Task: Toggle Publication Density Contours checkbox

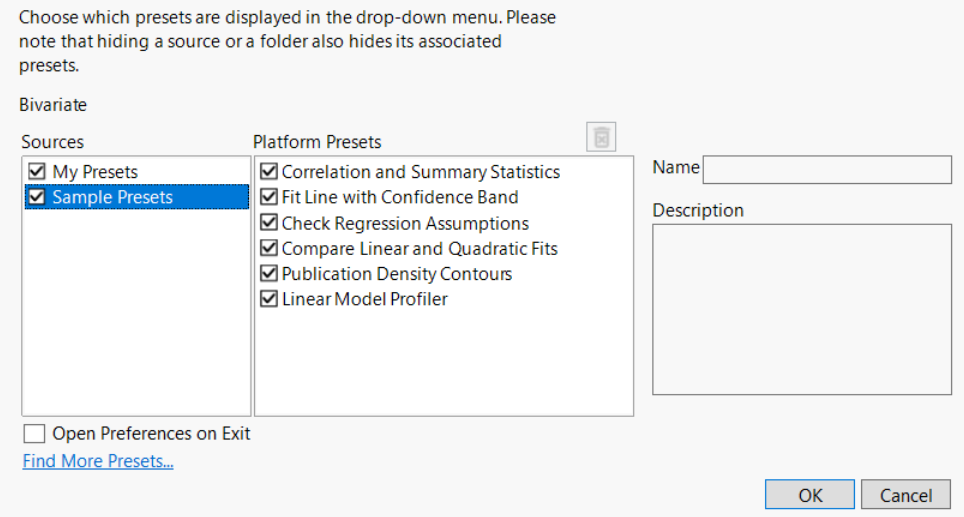Action: click(269, 274)
